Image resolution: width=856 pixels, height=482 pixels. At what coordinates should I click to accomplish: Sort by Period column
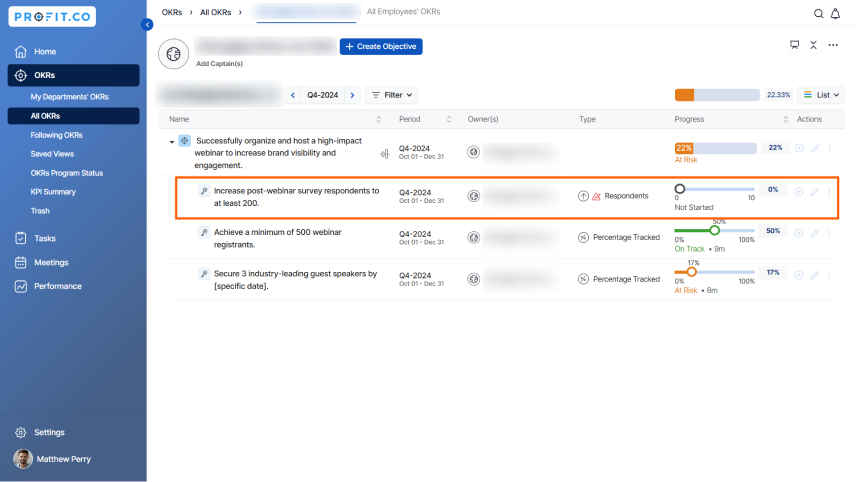[449, 119]
